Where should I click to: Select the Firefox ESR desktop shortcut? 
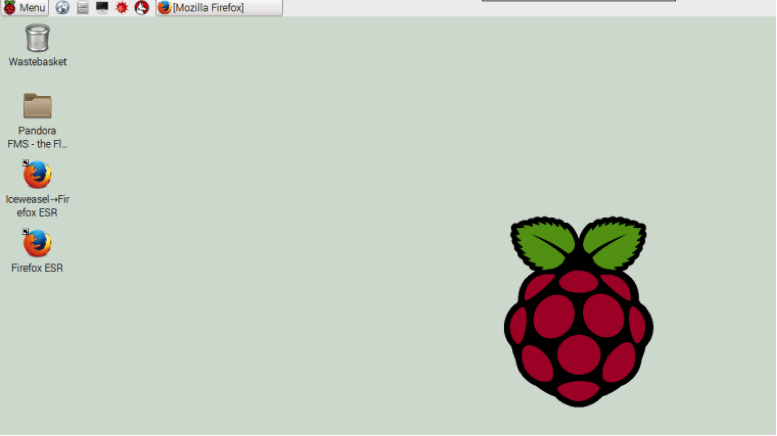point(37,243)
